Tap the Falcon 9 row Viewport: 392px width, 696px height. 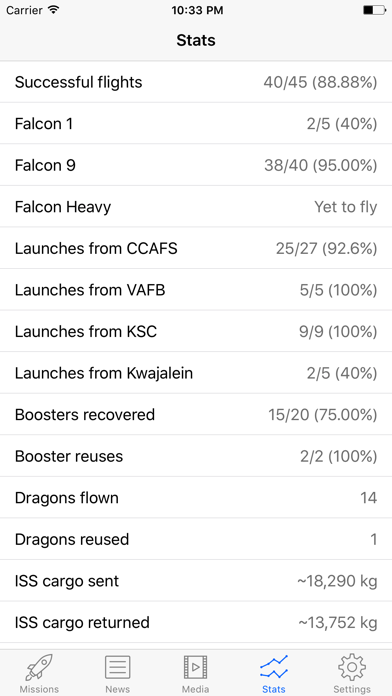196,165
